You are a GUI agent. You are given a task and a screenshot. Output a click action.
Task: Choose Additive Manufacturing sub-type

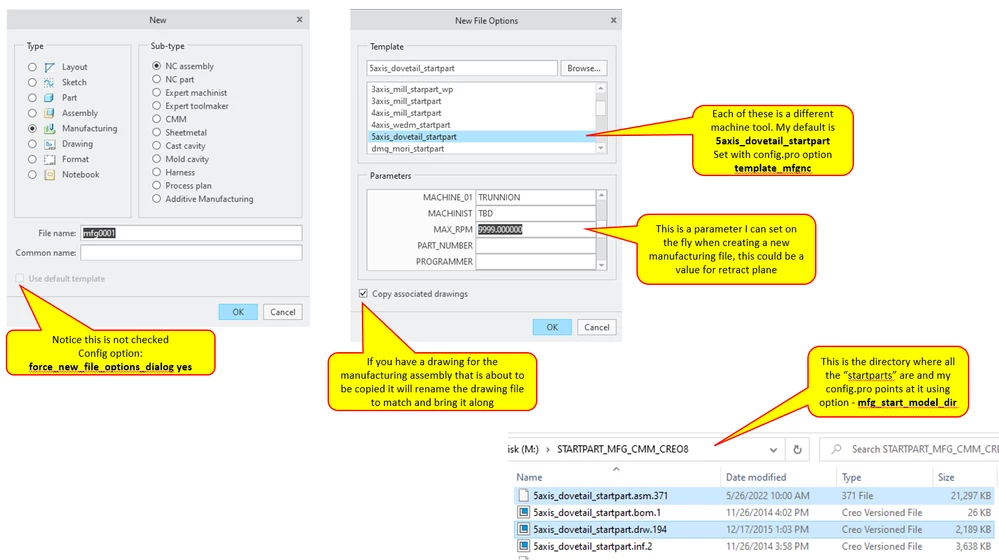tap(156, 199)
